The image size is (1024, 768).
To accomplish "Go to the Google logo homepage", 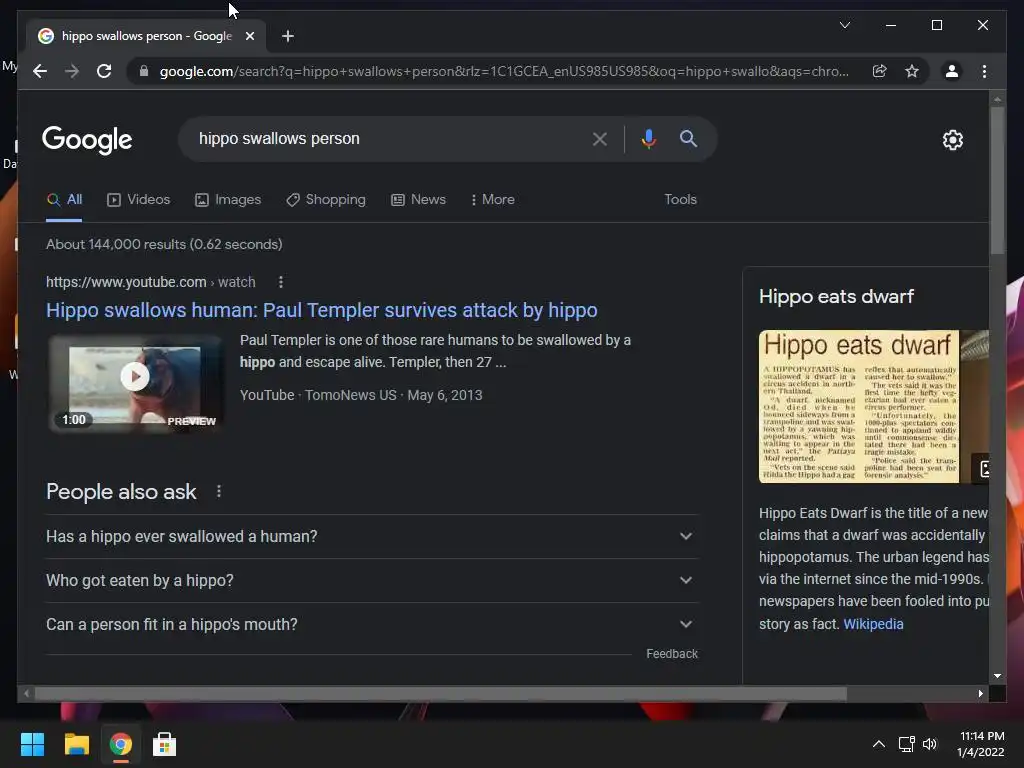I will [x=87, y=140].
